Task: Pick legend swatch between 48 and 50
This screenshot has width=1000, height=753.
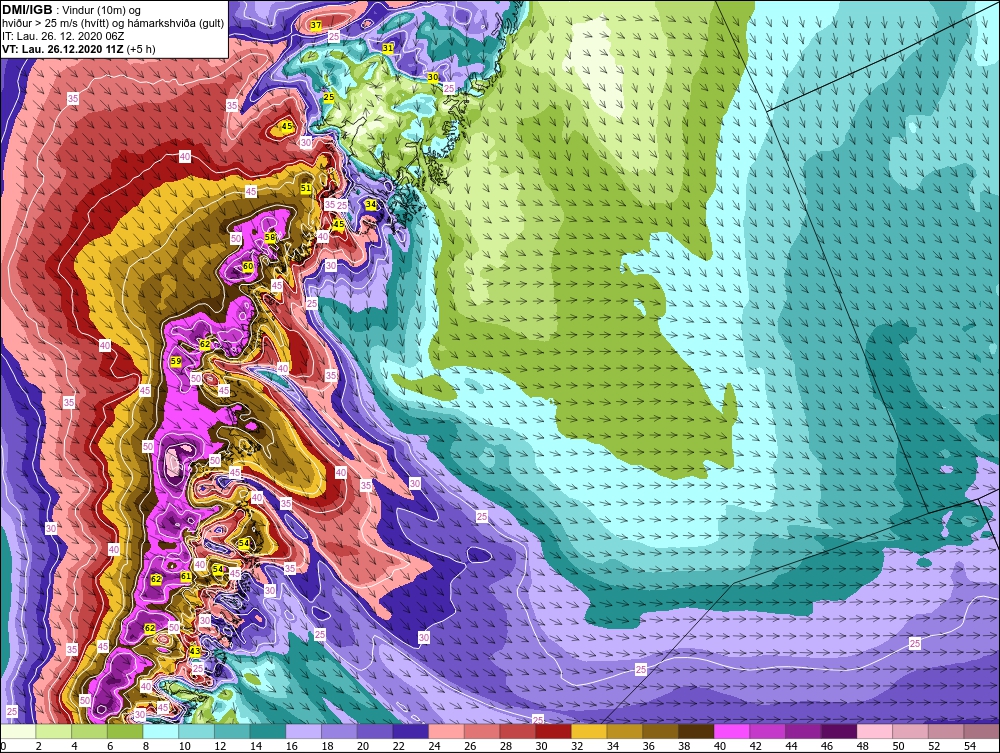Action: (x=875, y=731)
